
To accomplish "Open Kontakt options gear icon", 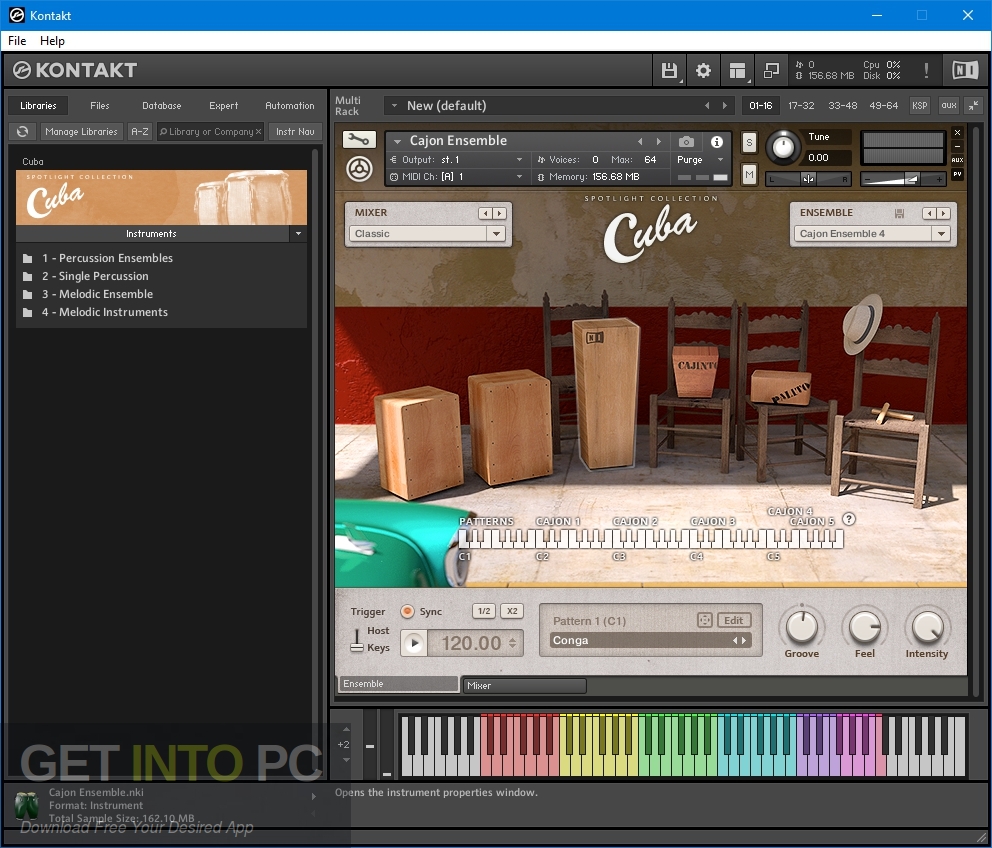I will tap(704, 70).
